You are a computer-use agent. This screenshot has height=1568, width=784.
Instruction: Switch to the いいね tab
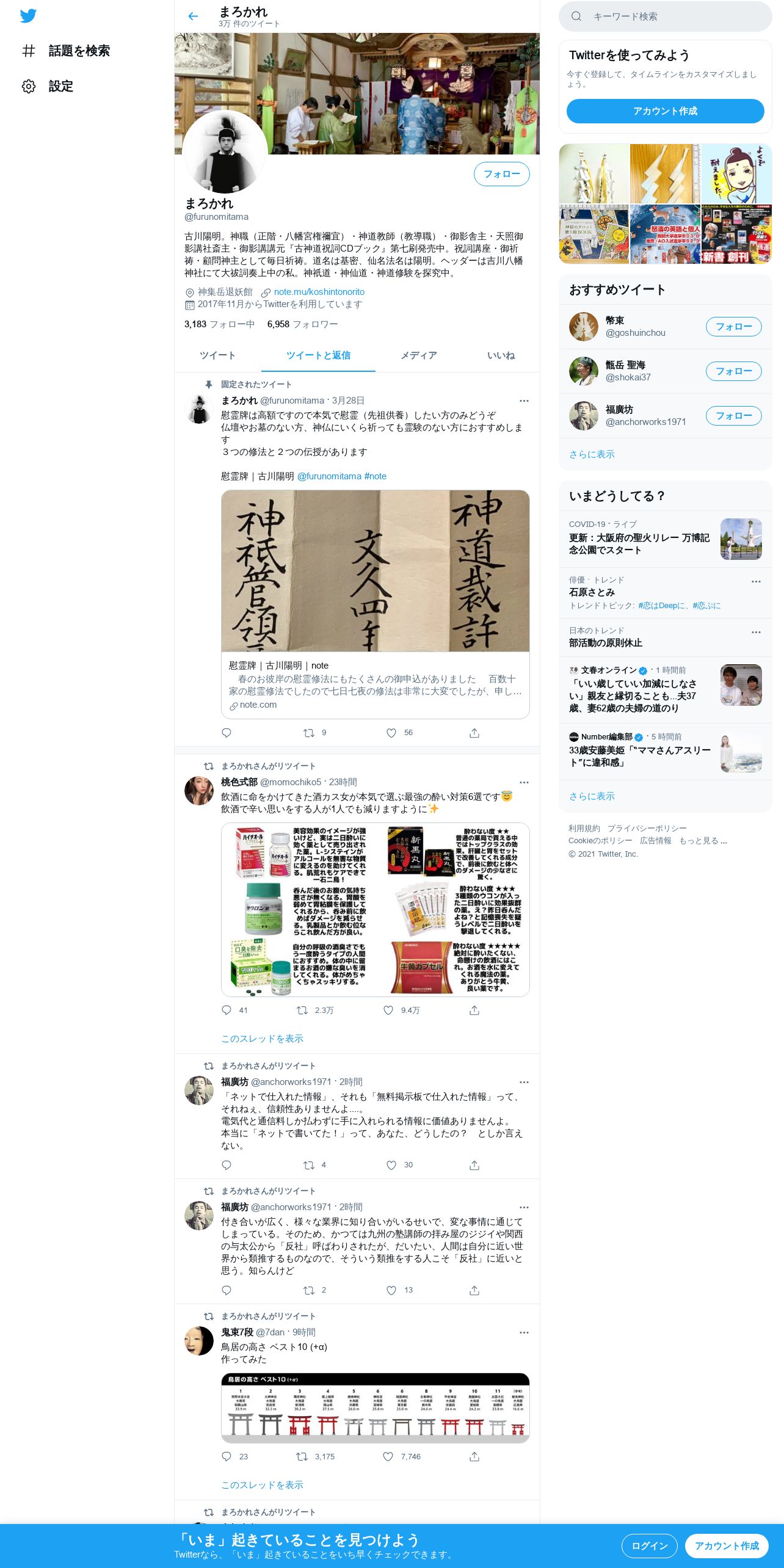coord(501,355)
